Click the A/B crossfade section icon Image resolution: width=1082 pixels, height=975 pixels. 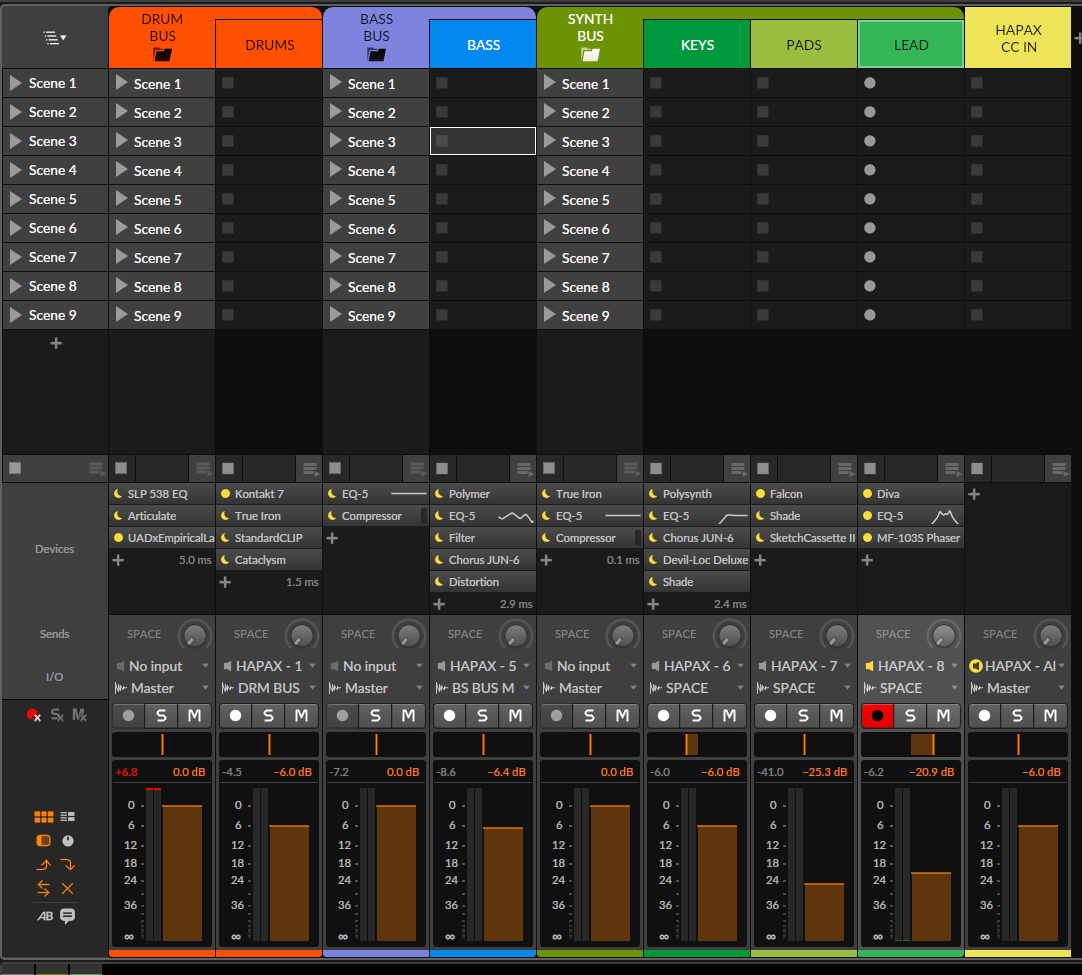click(x=45, y=916)
